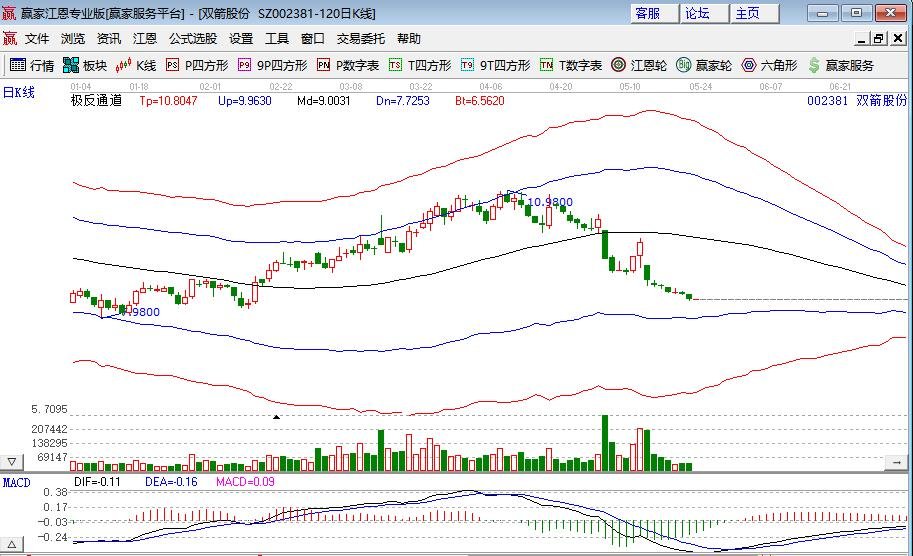
Task: Select the K线 candlestick icon
Action: (123, 65)
